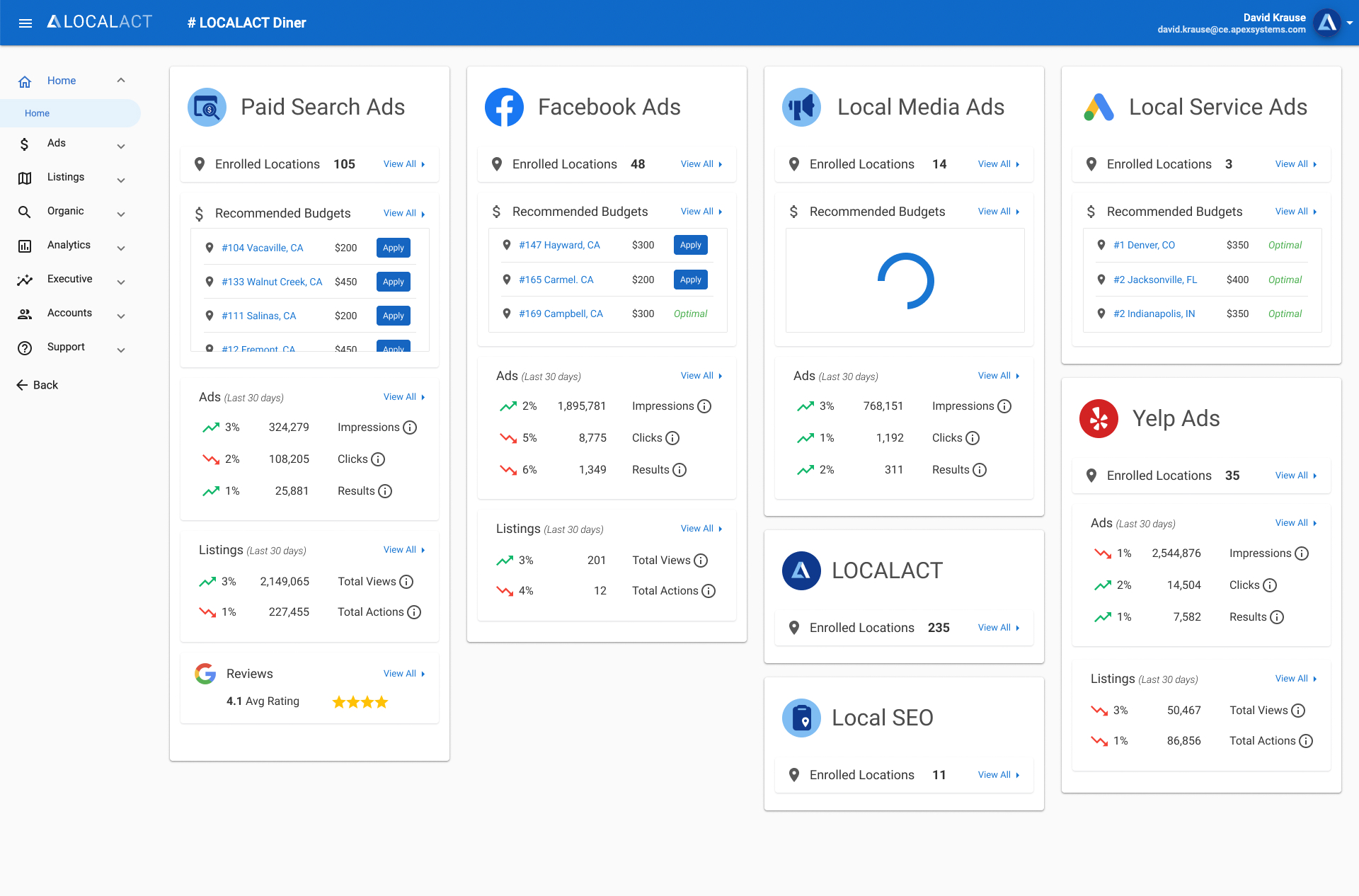Expand the Support sidebar chevron
This screenshot has width=1359, height=896.
[x=121, y=350]
